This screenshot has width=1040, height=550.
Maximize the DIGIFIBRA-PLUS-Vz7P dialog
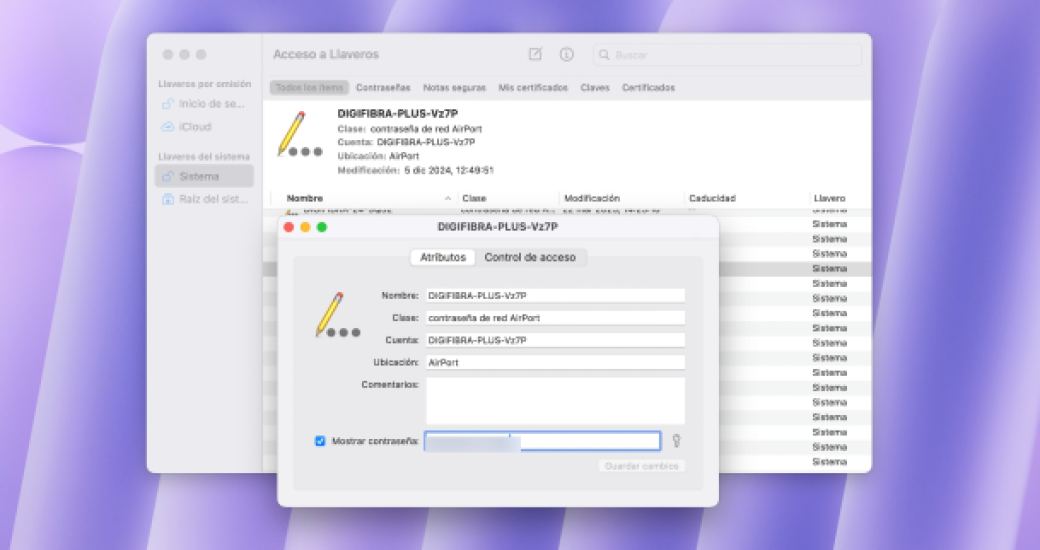(x=322, y=228)
